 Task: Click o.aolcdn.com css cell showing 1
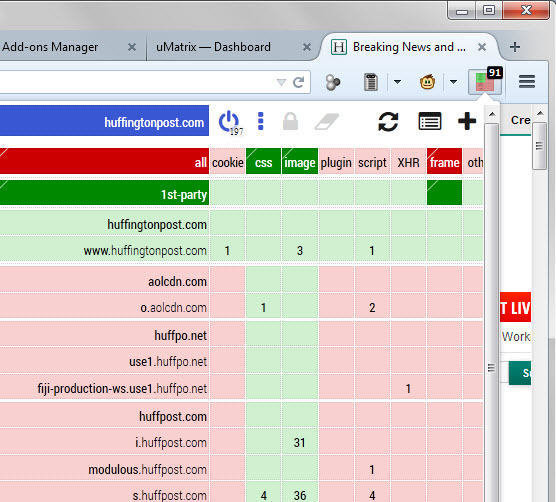pos(263,306)
